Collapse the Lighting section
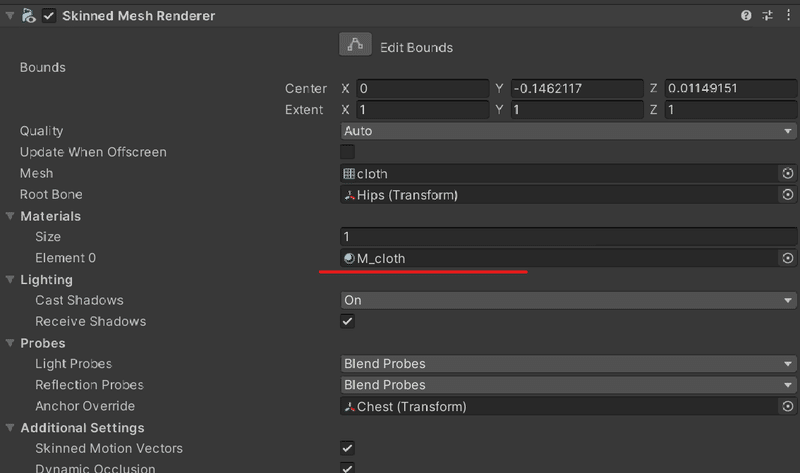The image size is (800, 473). click(10, 279)
